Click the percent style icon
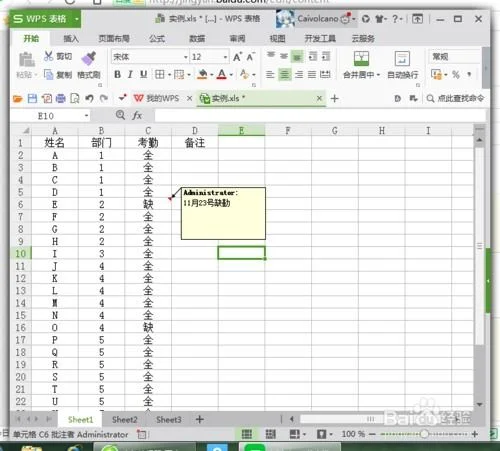Viewport: 500px width, 451px height. pos(456,74)
